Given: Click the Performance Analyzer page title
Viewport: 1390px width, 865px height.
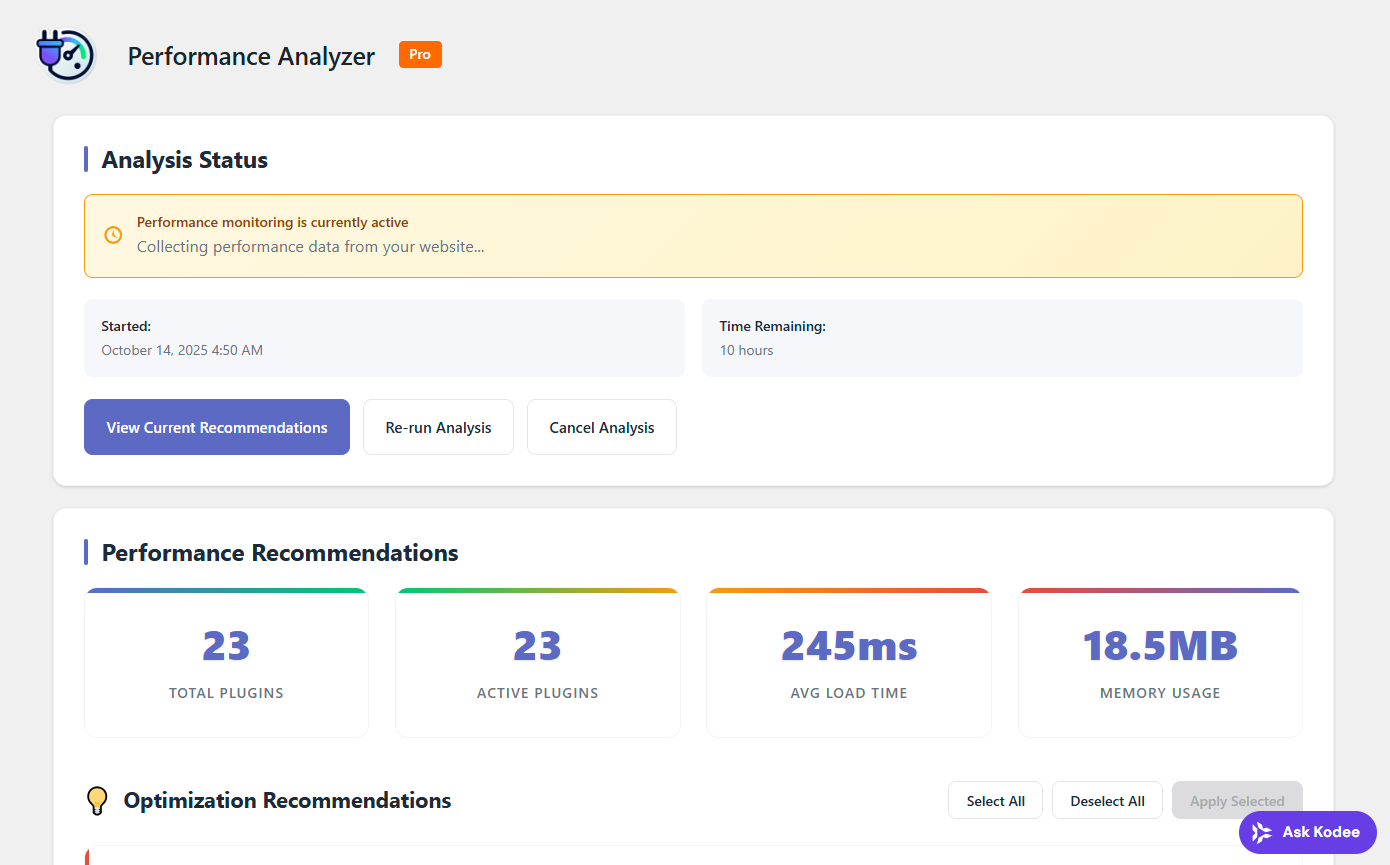Looking at the screenshot, I should tap(251, 57).
